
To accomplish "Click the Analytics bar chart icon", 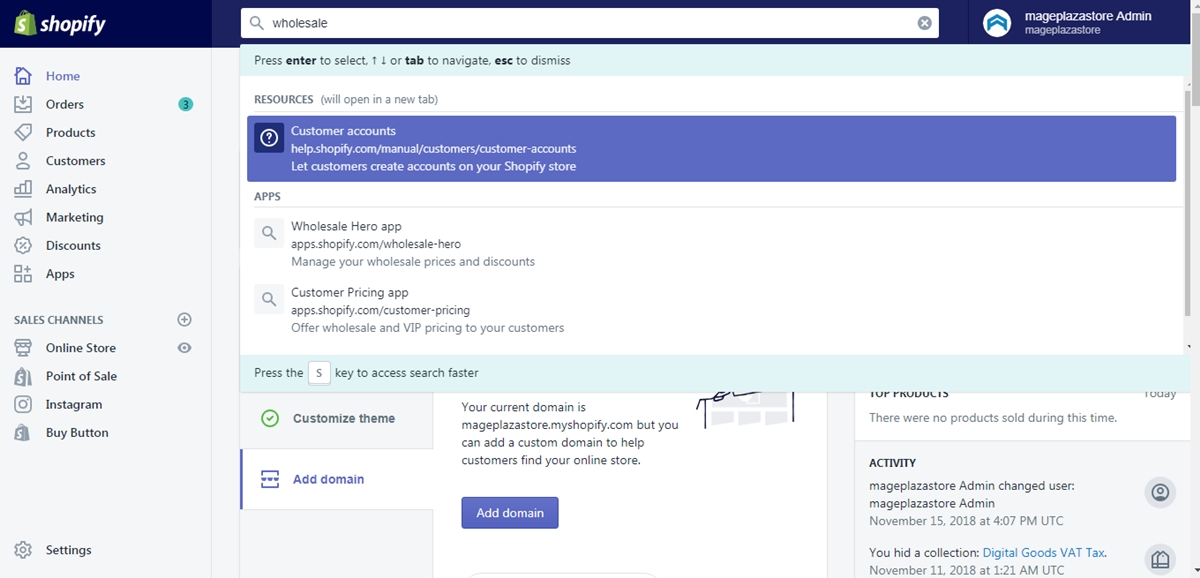I will [x=23, y=189].
